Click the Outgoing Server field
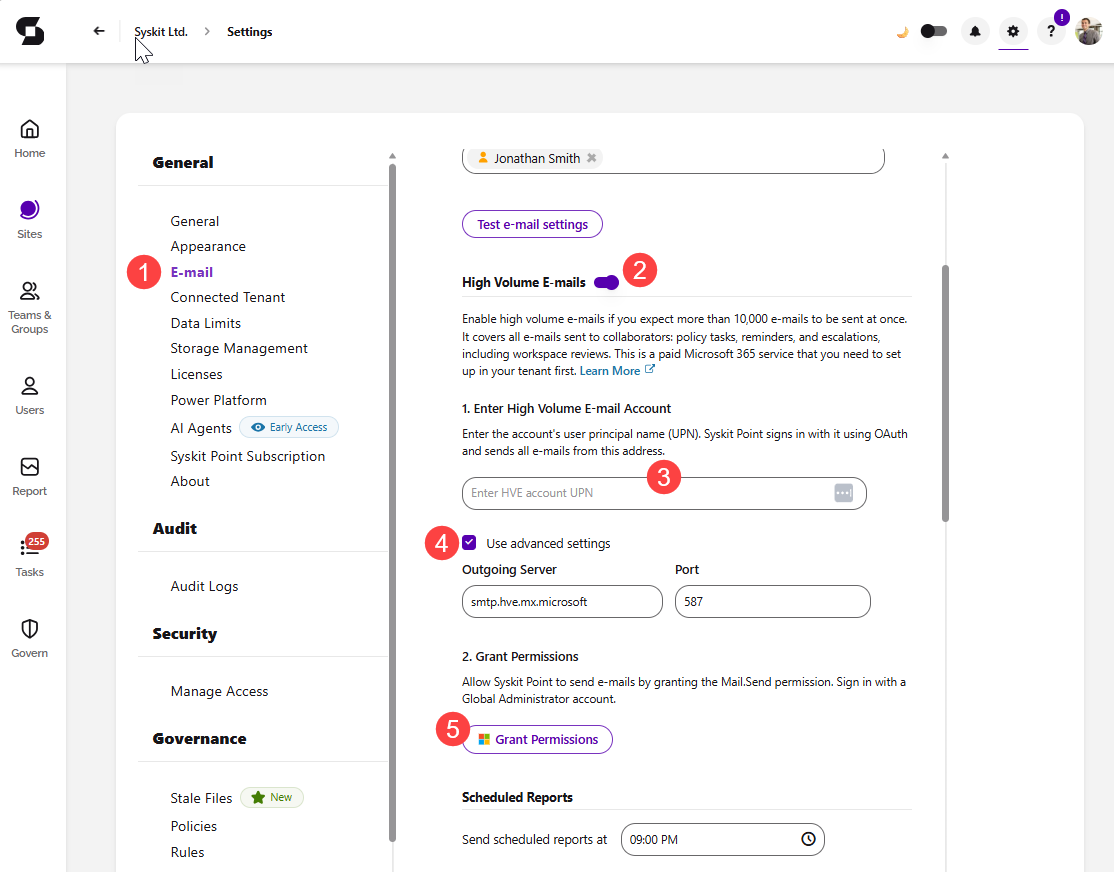The image size is (1114, 872). pos(562,602)
